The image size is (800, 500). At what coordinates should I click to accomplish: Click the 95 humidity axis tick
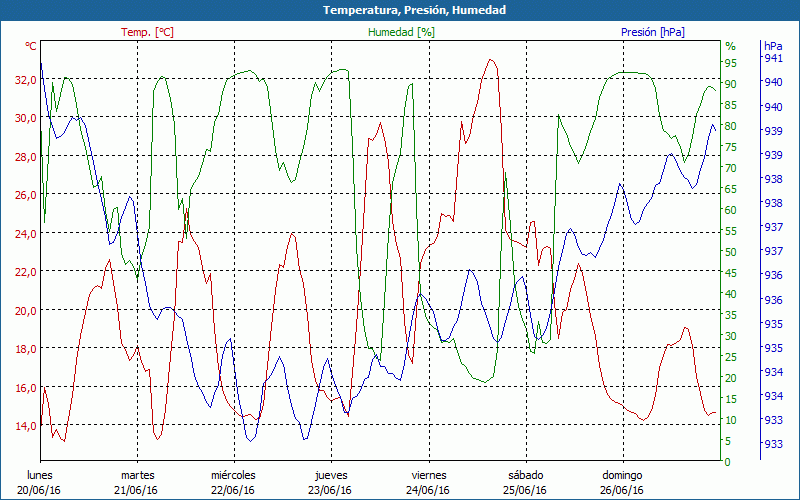(731, 63)
